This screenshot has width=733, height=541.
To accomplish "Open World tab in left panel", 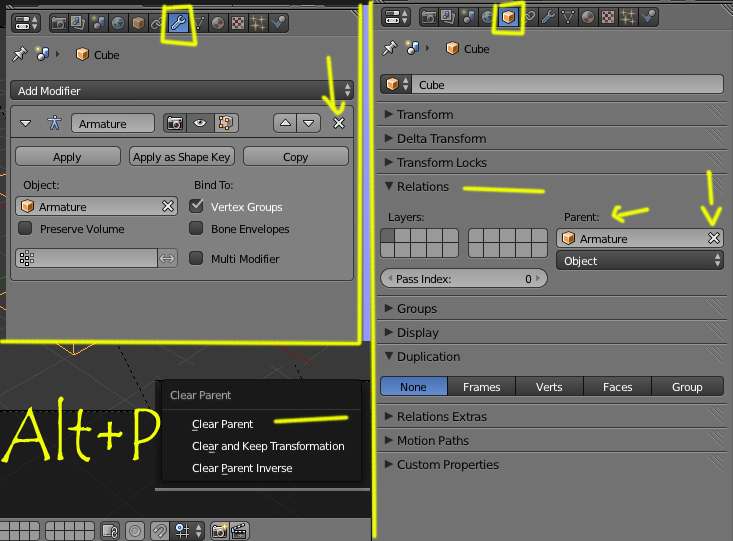I will pyautogui.click(x=118, y=23).
